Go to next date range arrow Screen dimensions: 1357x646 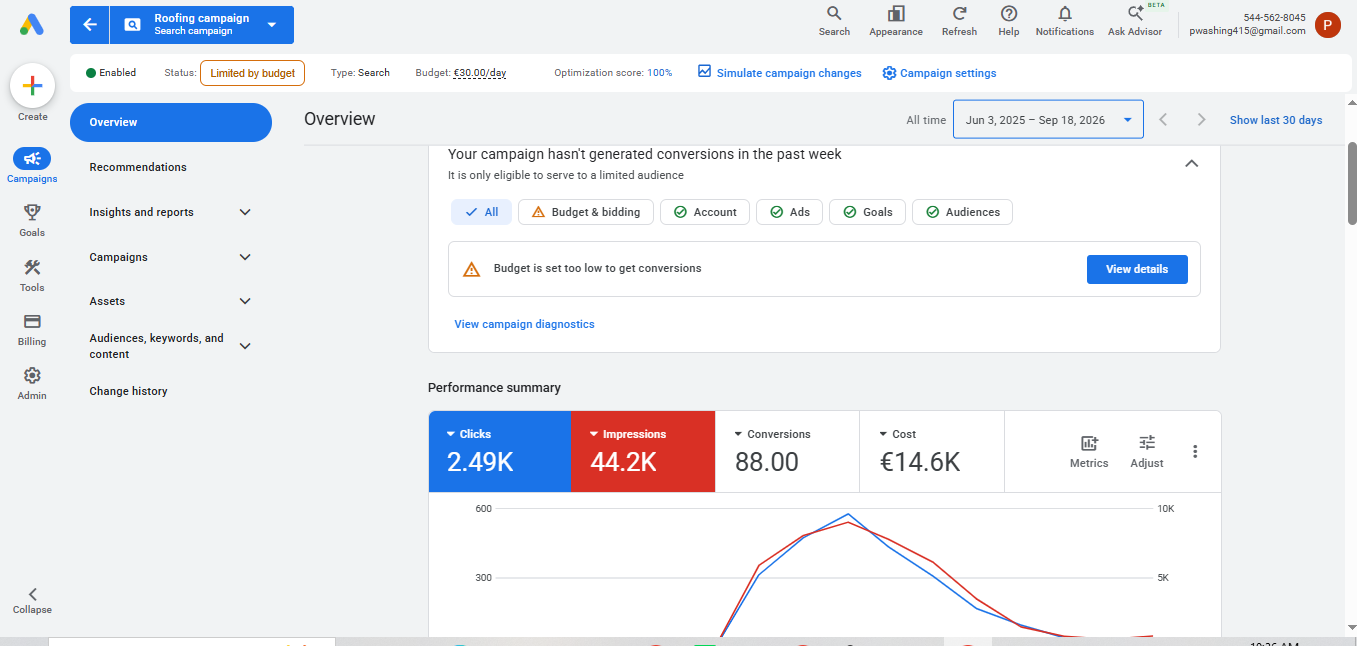pyautogui.click(x=1202, y=120)
